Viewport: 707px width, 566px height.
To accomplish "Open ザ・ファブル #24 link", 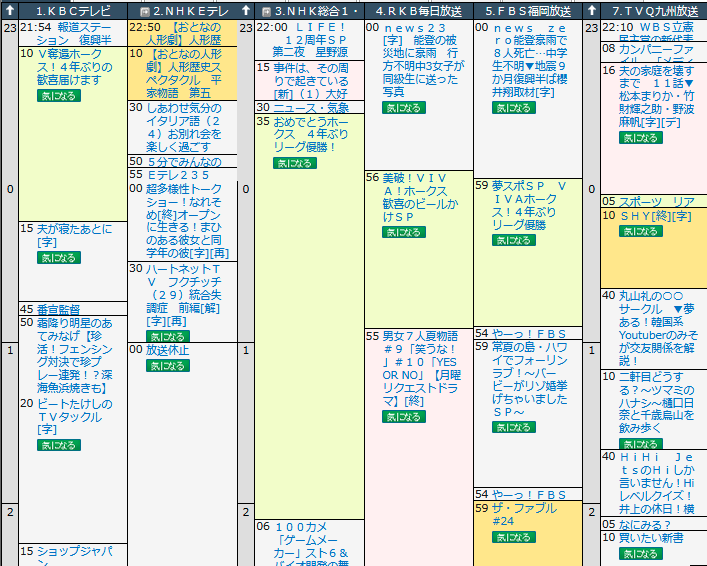I will 524,515.
